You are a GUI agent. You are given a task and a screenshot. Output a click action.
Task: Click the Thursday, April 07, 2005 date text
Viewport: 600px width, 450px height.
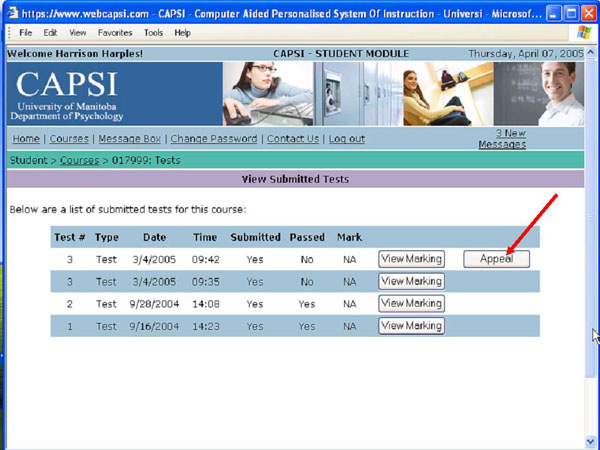point(526,54)
